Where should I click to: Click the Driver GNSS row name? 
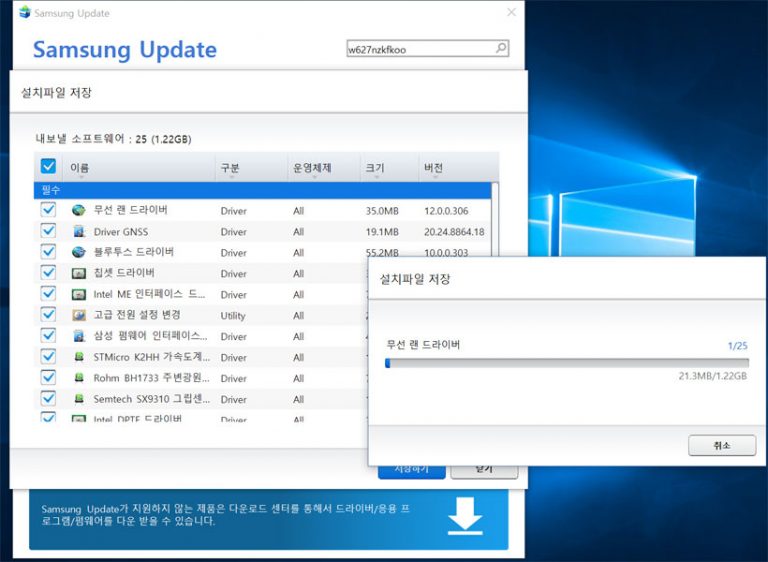click(x=121, y=232)
